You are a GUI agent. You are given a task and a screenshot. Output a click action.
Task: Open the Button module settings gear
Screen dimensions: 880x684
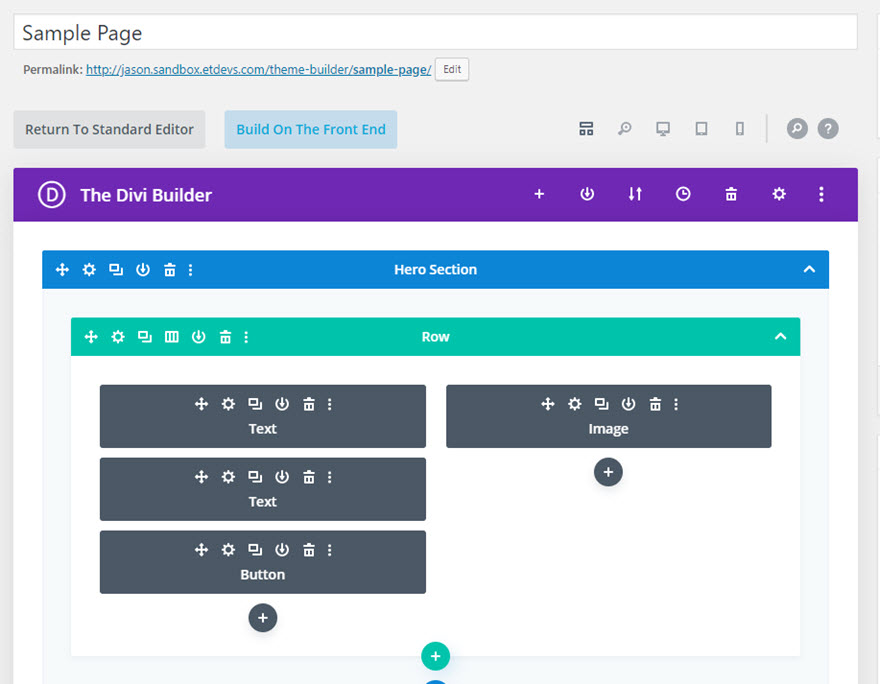click(x=228, y=550)
